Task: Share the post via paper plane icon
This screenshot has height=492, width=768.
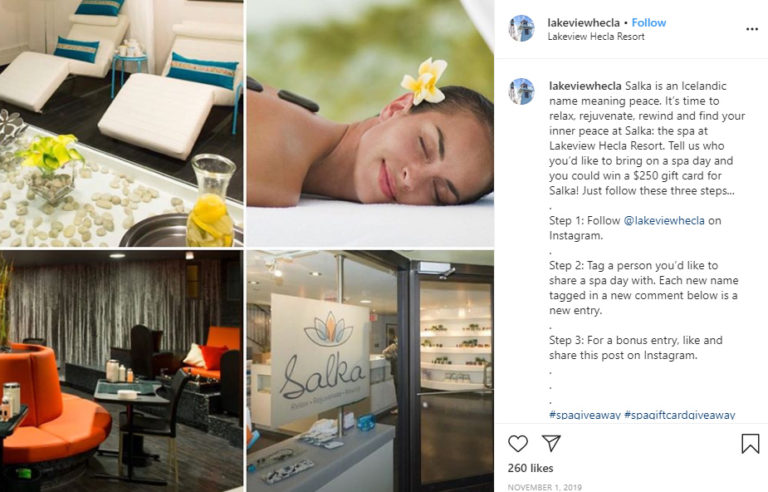Action: [551, 443]
